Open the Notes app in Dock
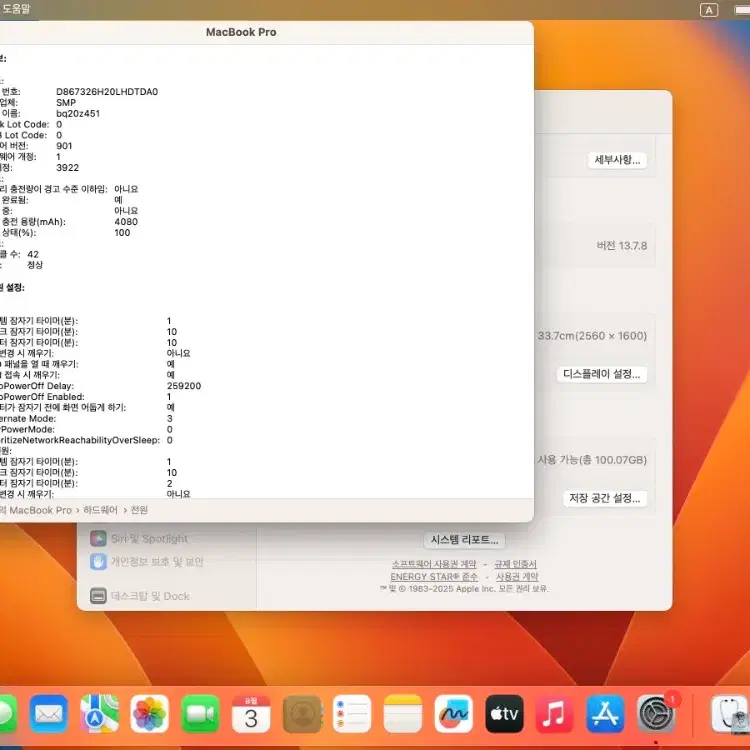Viewport: 750px width, 750px height. click(403, 714)
